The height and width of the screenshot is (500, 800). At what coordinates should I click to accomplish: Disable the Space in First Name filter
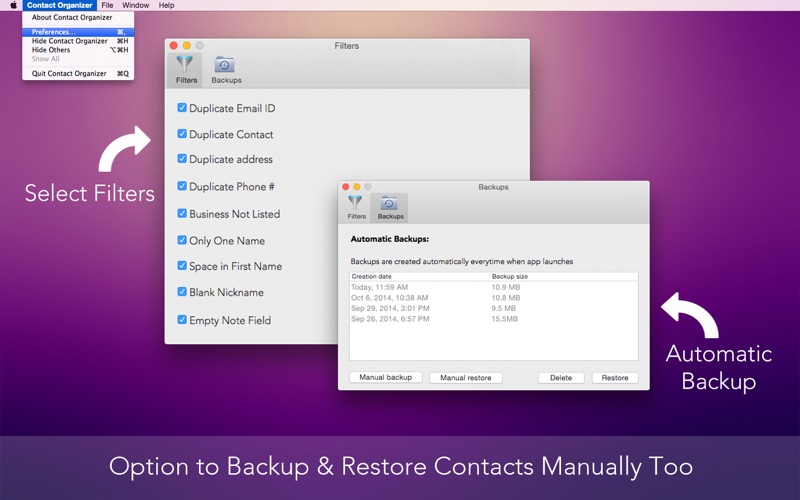(x=182, y=266)
